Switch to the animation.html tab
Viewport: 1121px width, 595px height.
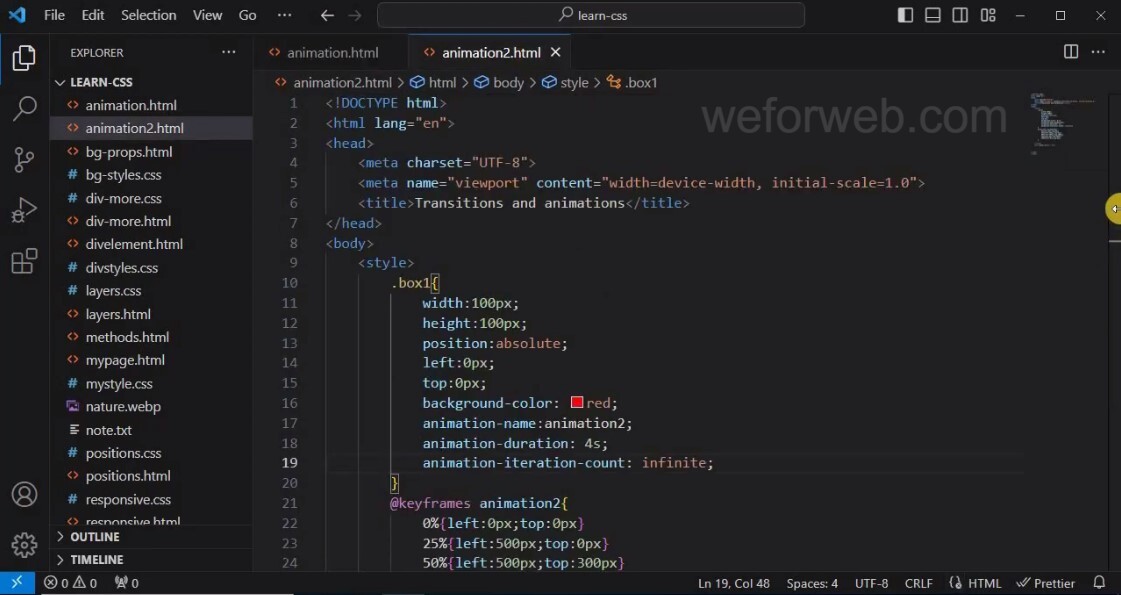(332, 52)
